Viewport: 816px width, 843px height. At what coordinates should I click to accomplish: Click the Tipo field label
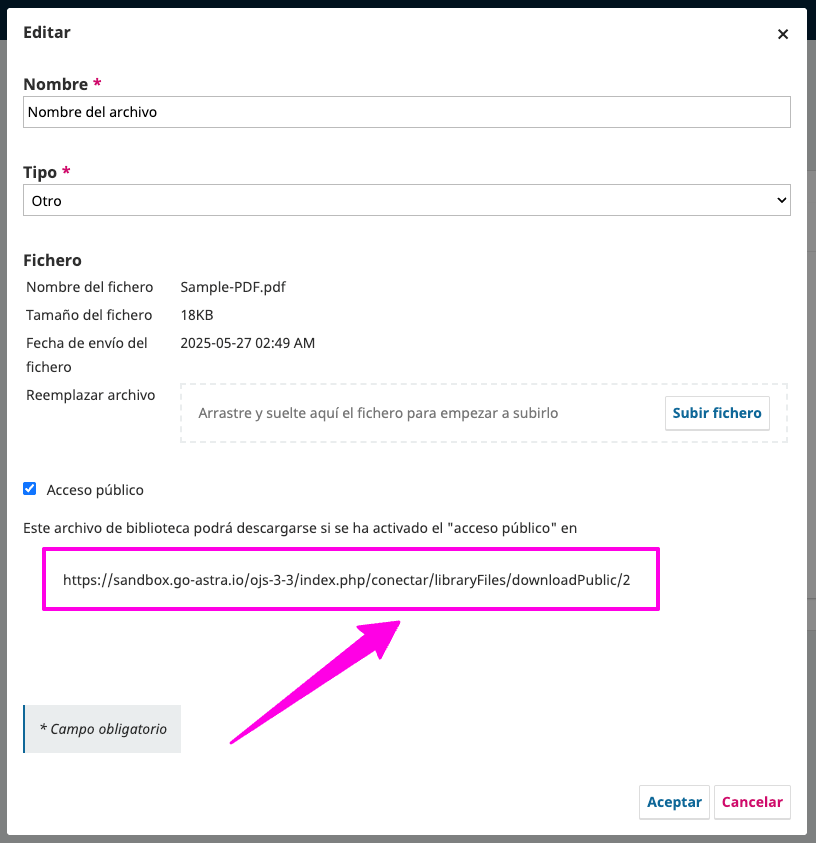point(41,172)
